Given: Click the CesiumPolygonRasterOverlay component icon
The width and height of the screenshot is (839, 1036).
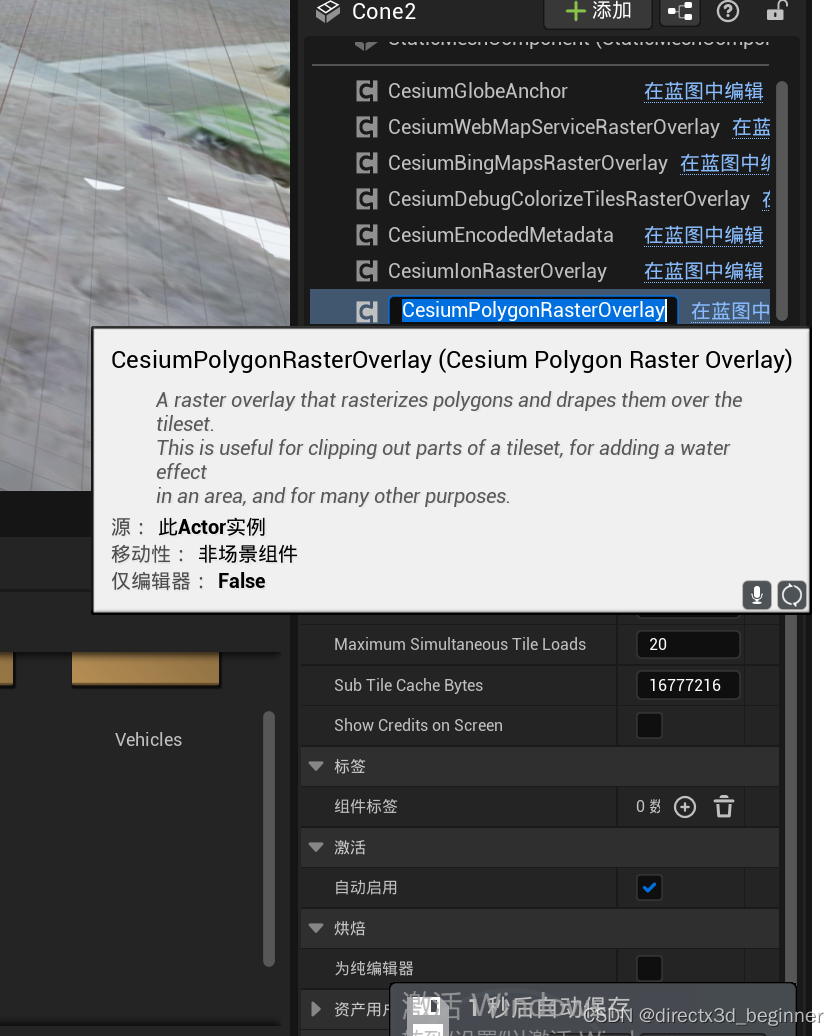Looking at the screenshot, I should tap(367, 311).
